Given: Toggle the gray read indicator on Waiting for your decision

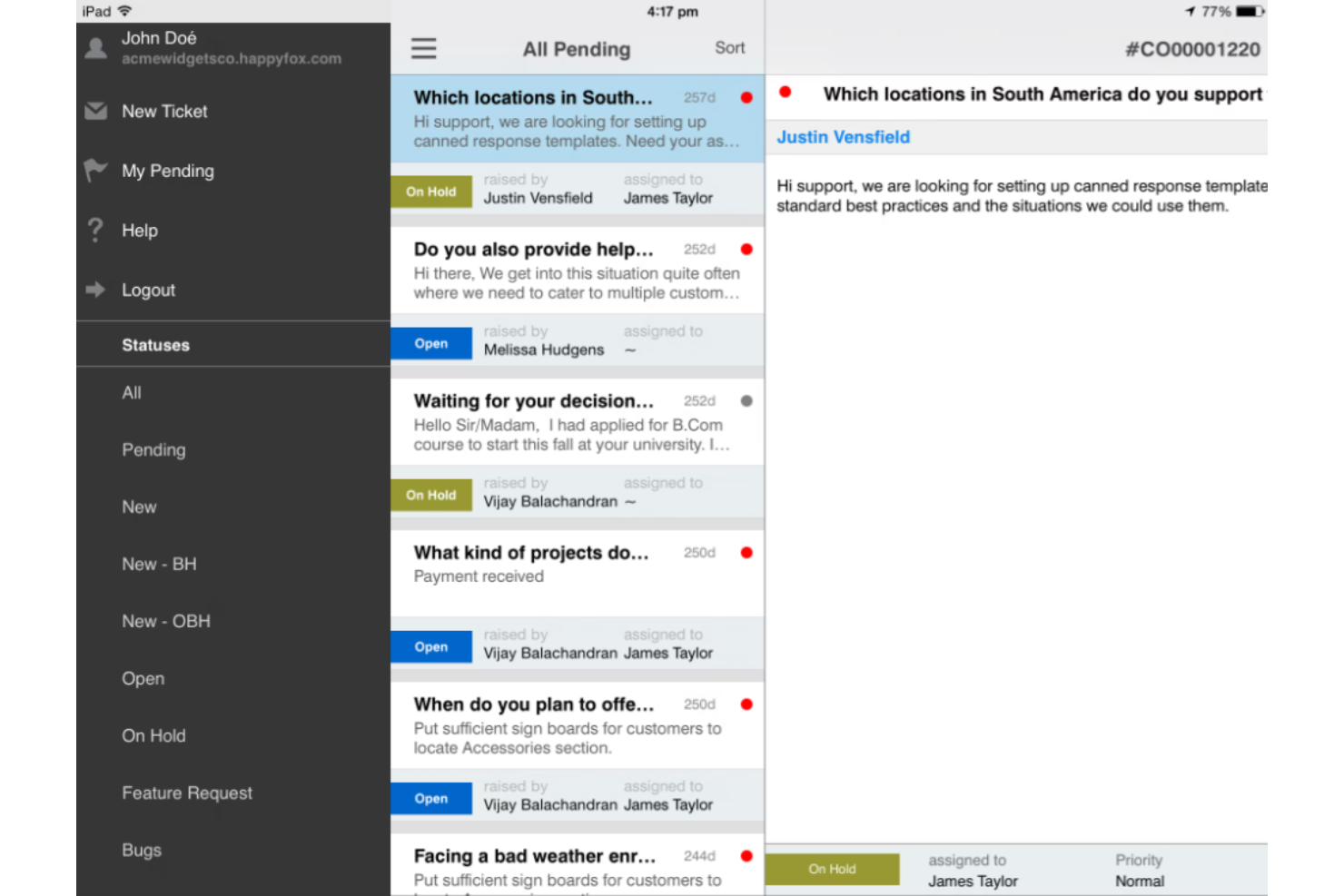Looking at the screenshot, I should (746, 400).
